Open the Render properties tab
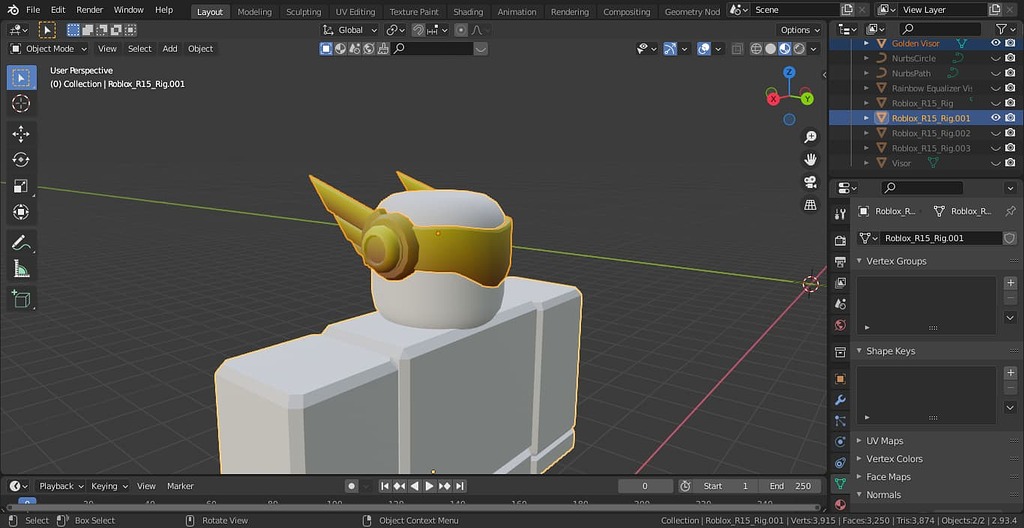 click(x=840, y=240)
